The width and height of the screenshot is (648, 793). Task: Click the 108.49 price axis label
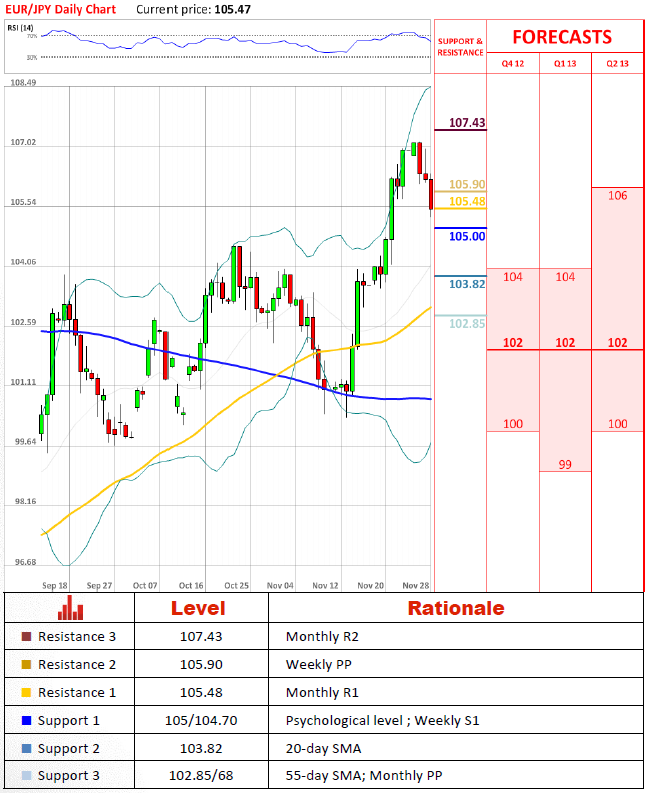pyautogui.click(x=23, y=82)
